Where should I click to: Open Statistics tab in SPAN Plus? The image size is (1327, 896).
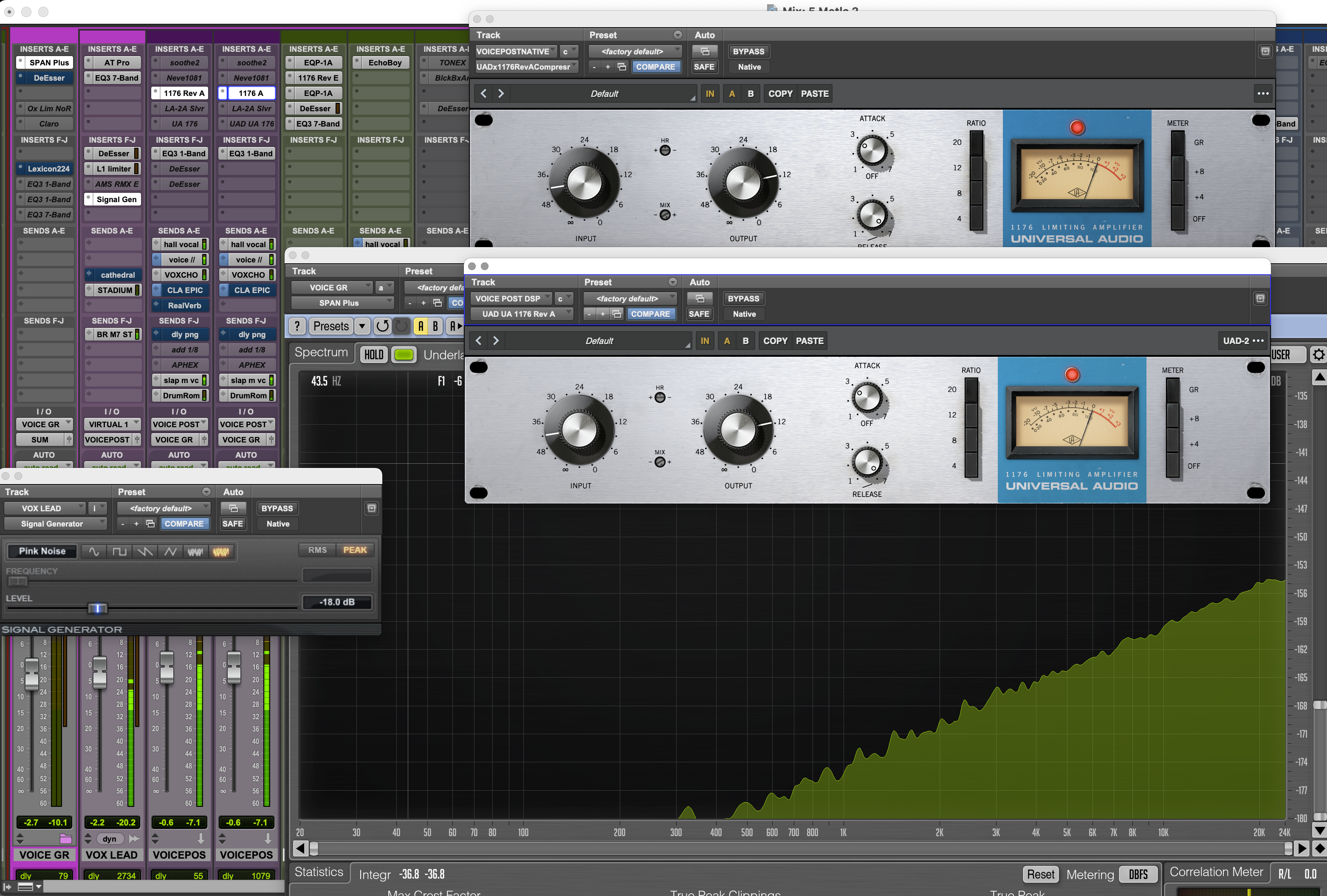(x=319, y=872)
